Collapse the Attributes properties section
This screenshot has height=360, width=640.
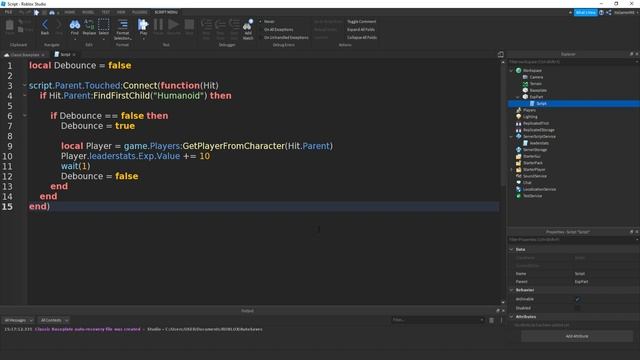click(x=511, y=317)
